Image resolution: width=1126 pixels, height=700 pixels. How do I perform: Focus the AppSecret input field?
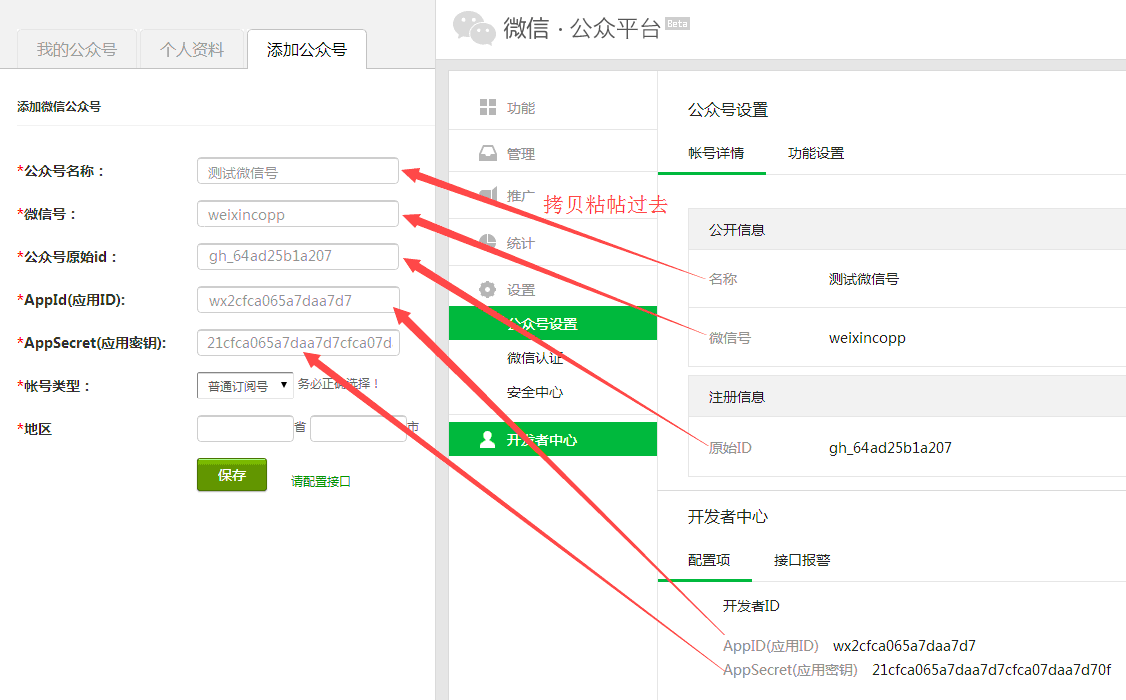click(x=298, y=343)
